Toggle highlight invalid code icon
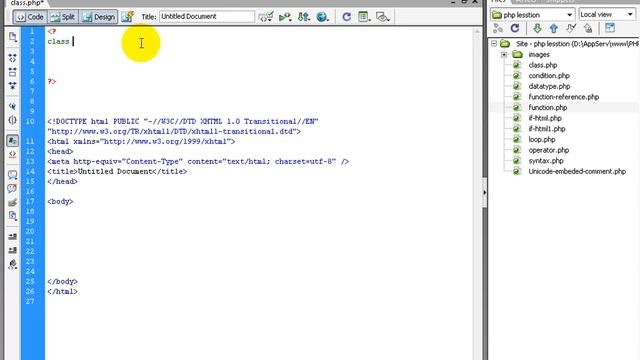The width and height of the screenshot is (640, 360). point(13,154)
